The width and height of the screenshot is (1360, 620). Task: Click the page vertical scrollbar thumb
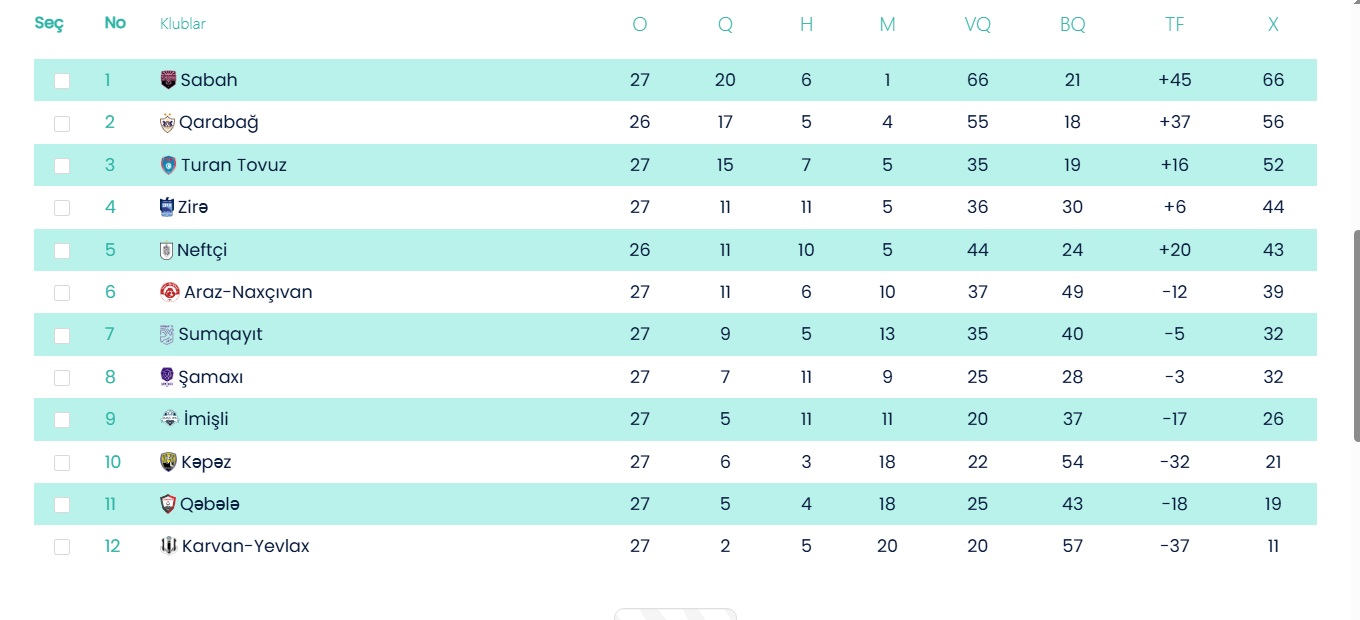1355,335
